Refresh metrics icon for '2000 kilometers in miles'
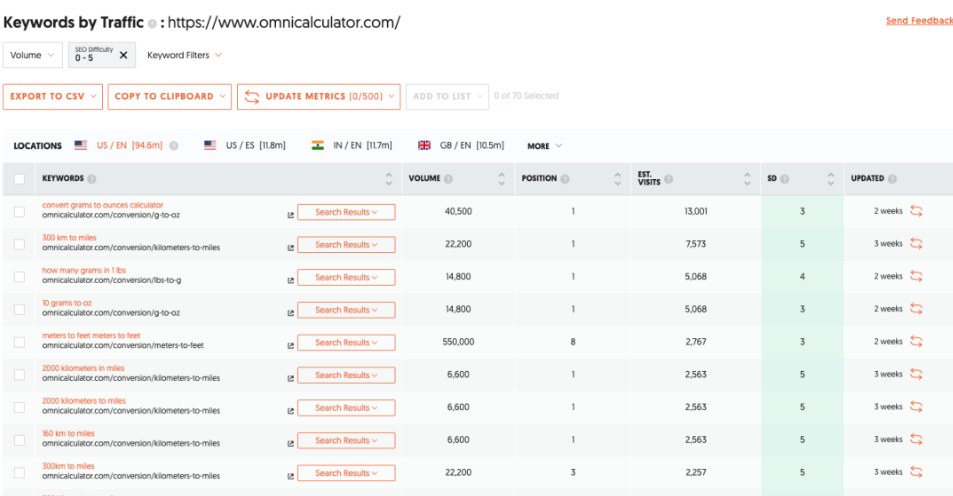Screen dimensions: 953x496 click(x=916, y=374)
